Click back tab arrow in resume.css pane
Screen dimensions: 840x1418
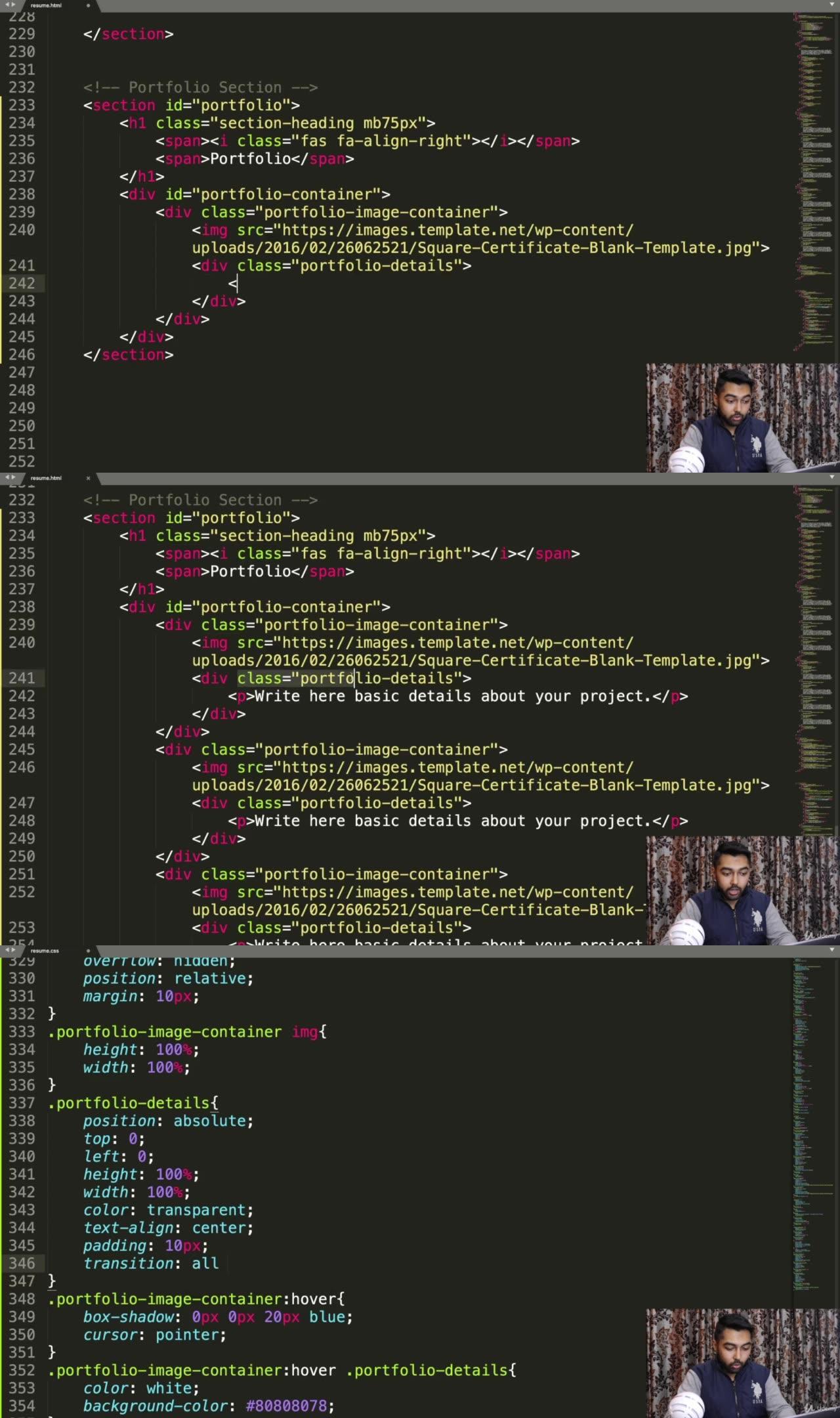pos(6,950)
